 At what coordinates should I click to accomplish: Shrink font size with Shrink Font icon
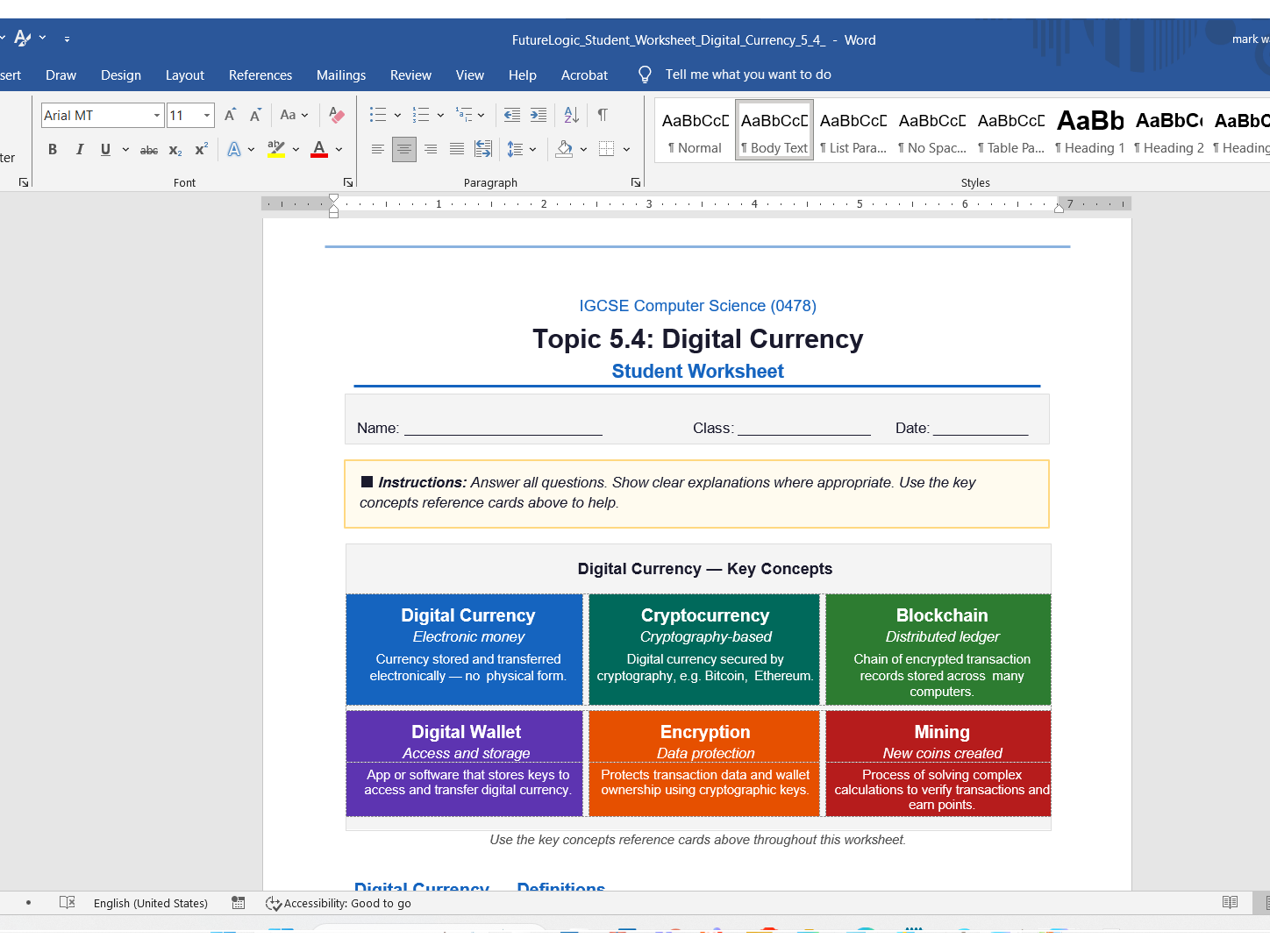255,115
